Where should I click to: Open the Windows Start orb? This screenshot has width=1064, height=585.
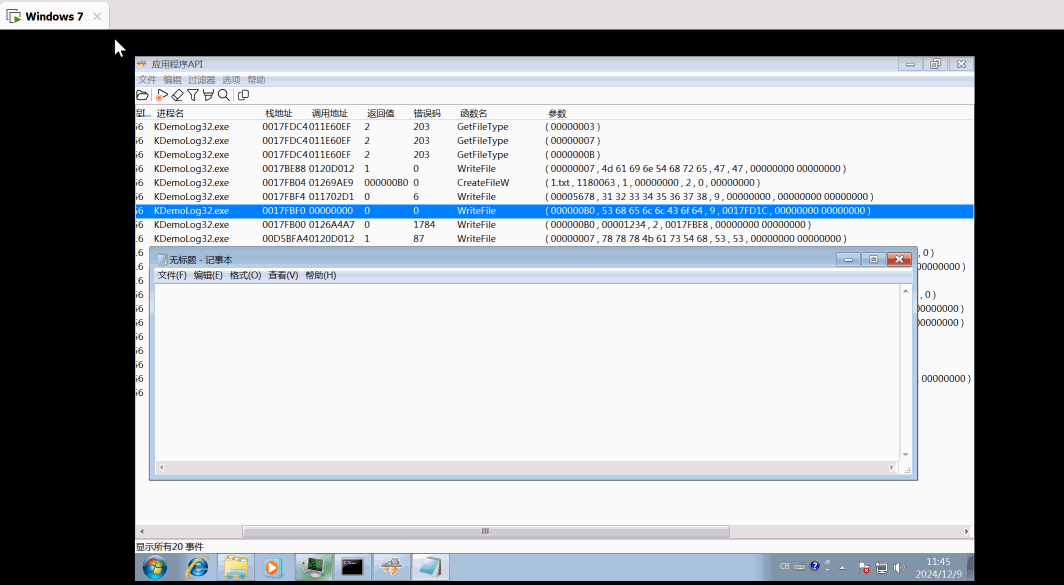coord(155,567)
